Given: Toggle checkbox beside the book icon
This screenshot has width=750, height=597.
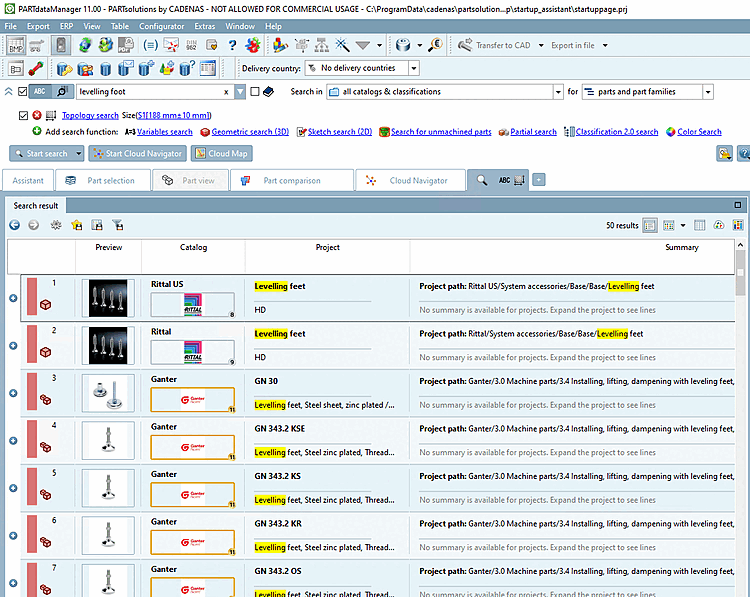Looking at the screenshot, I should click(255, 92).
